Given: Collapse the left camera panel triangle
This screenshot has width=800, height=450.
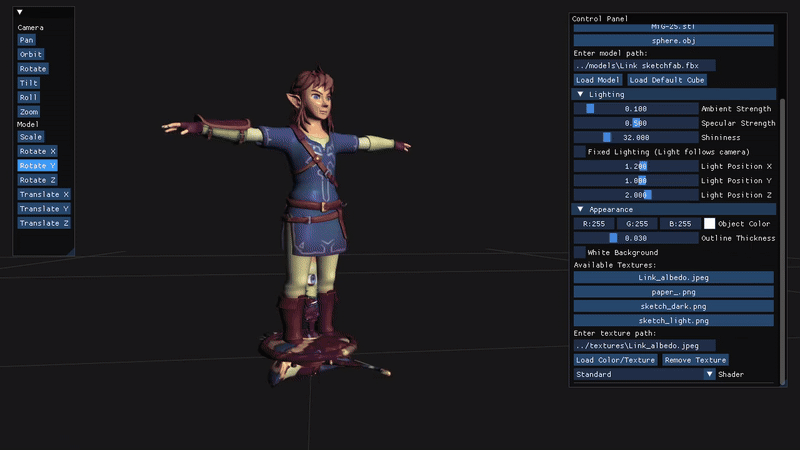Looking at the screenshot, I should (19, 12).
